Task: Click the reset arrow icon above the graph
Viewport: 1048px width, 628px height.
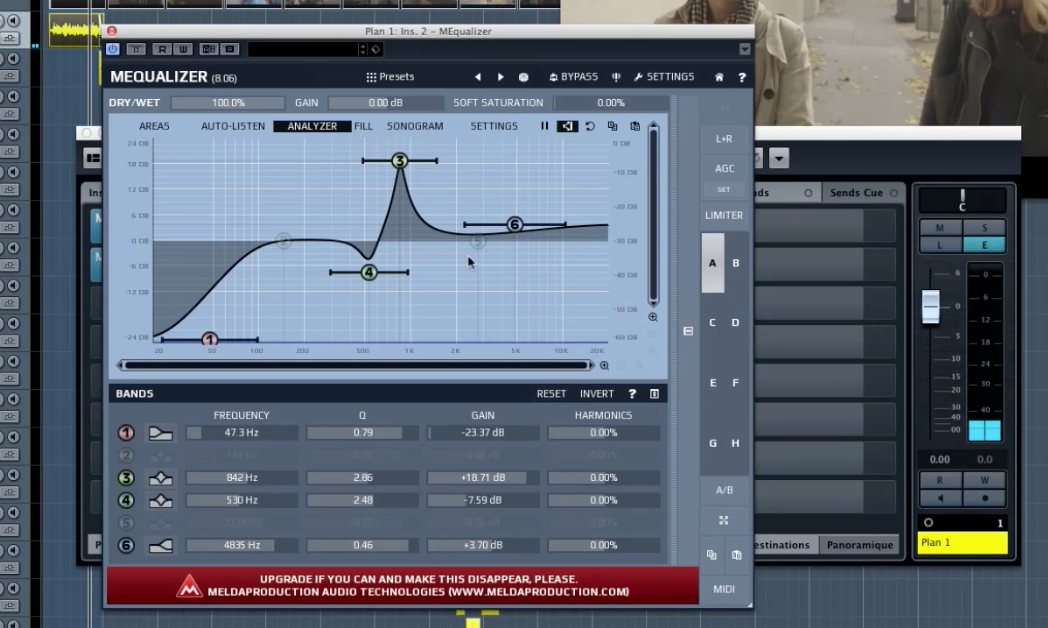Action: (x=590, y=126)
